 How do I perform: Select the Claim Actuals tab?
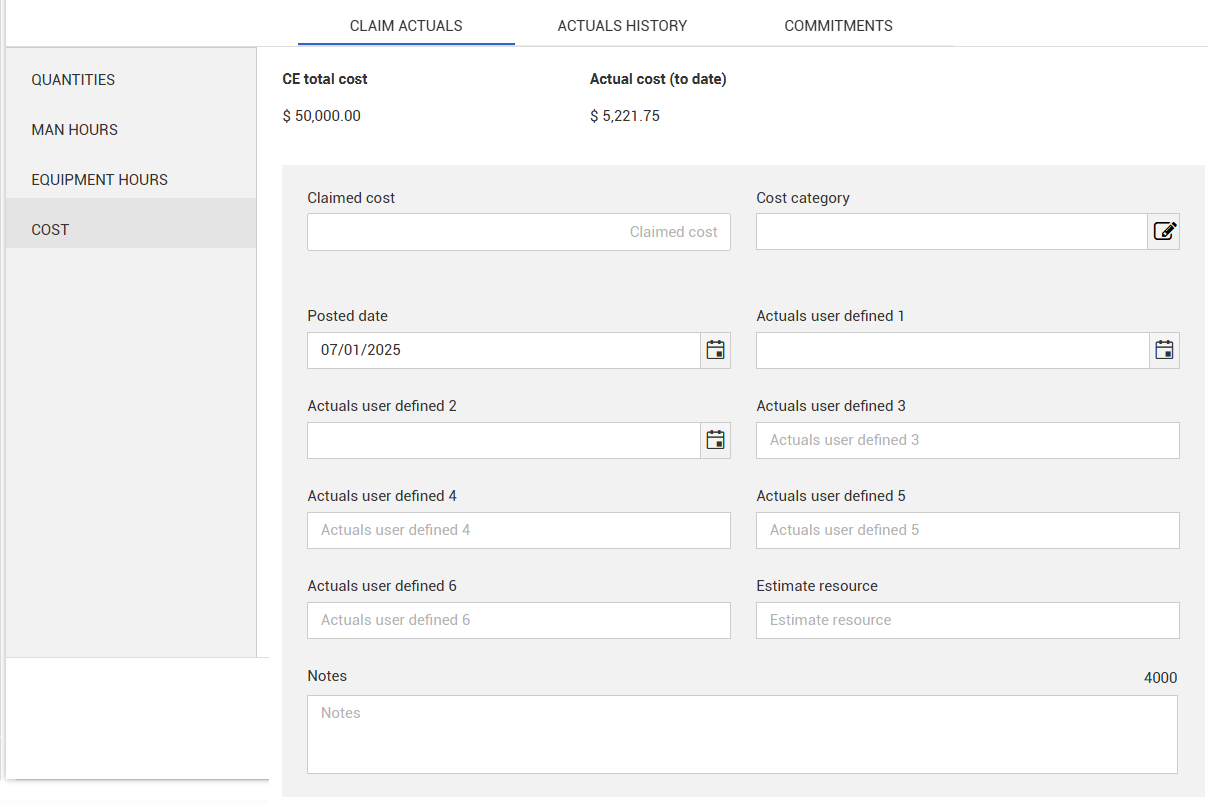406,26
